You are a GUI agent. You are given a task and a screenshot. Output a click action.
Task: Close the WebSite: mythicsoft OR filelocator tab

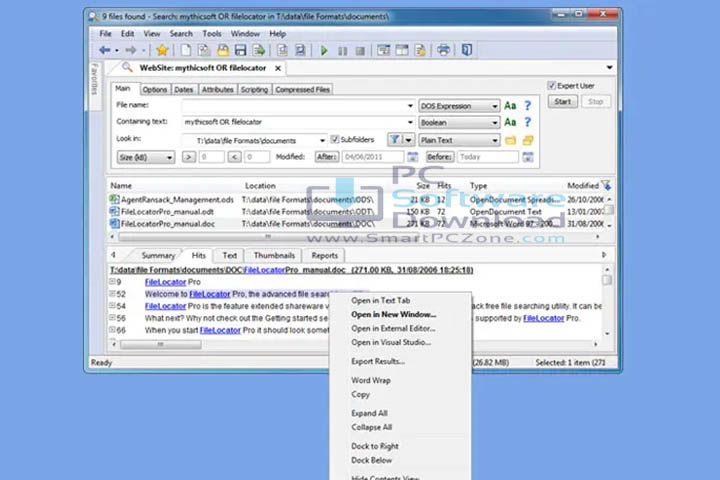coord(278,68)
